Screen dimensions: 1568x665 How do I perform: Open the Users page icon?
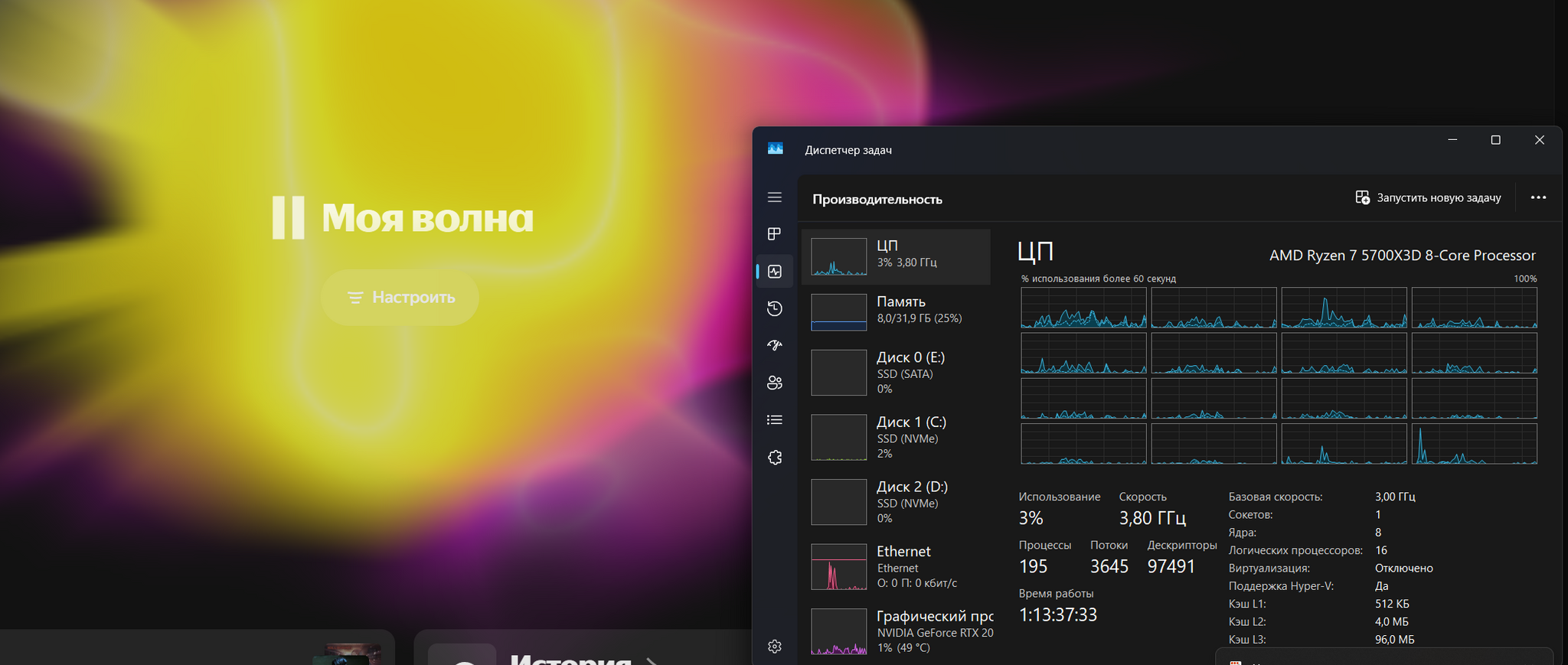[774, 383]
